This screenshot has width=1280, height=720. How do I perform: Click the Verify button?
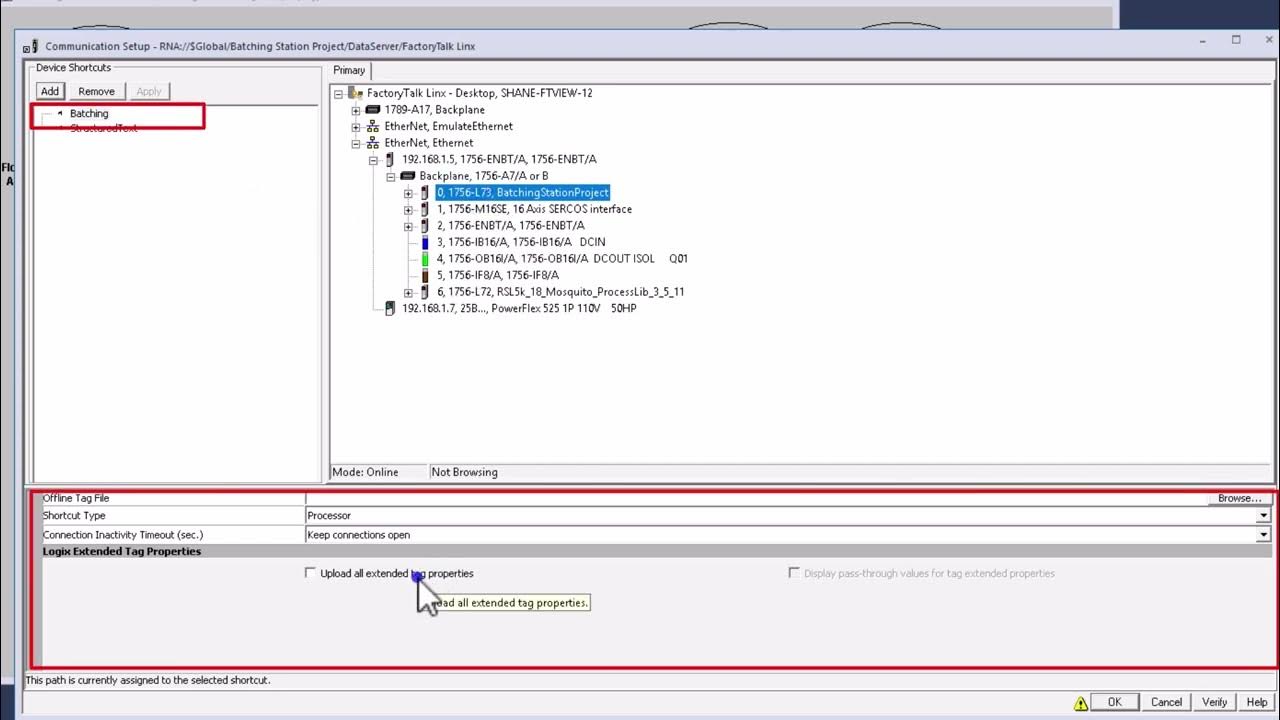(1214, 702)
